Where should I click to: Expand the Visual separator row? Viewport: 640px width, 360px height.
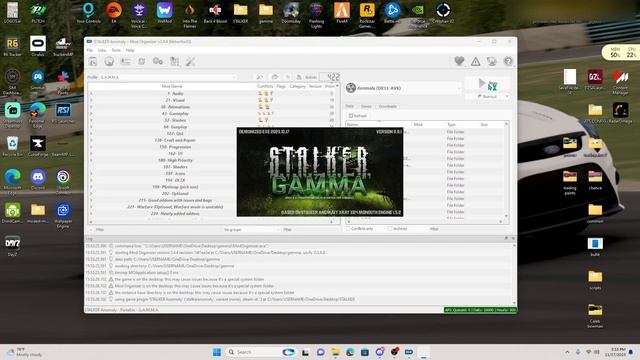tap(91, 100)
